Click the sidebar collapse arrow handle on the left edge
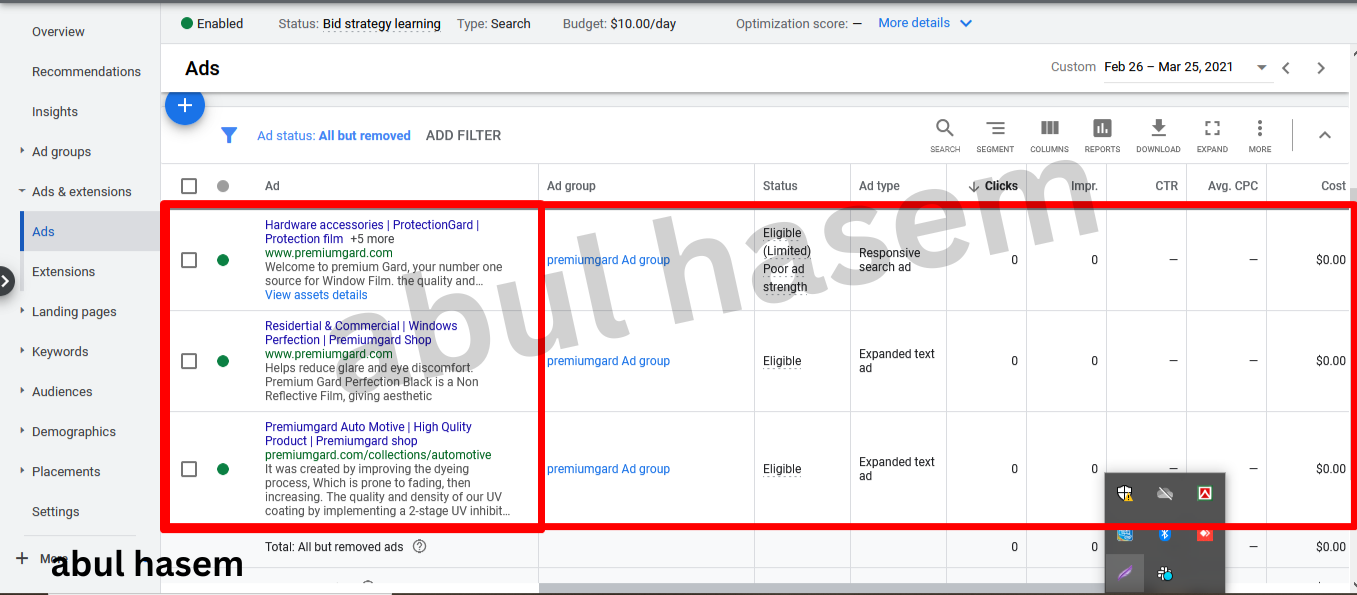Screen dimensions: 1357x595 click(5, 281)
